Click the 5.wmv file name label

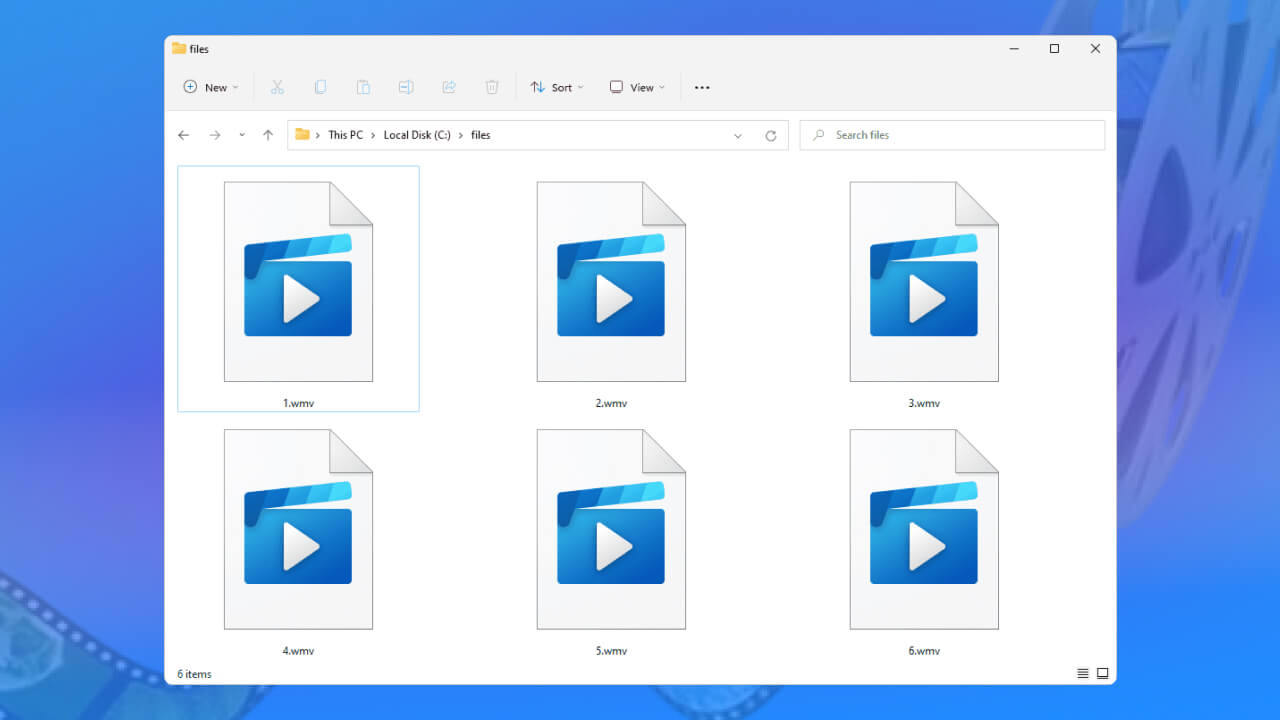tap(611, 650)
